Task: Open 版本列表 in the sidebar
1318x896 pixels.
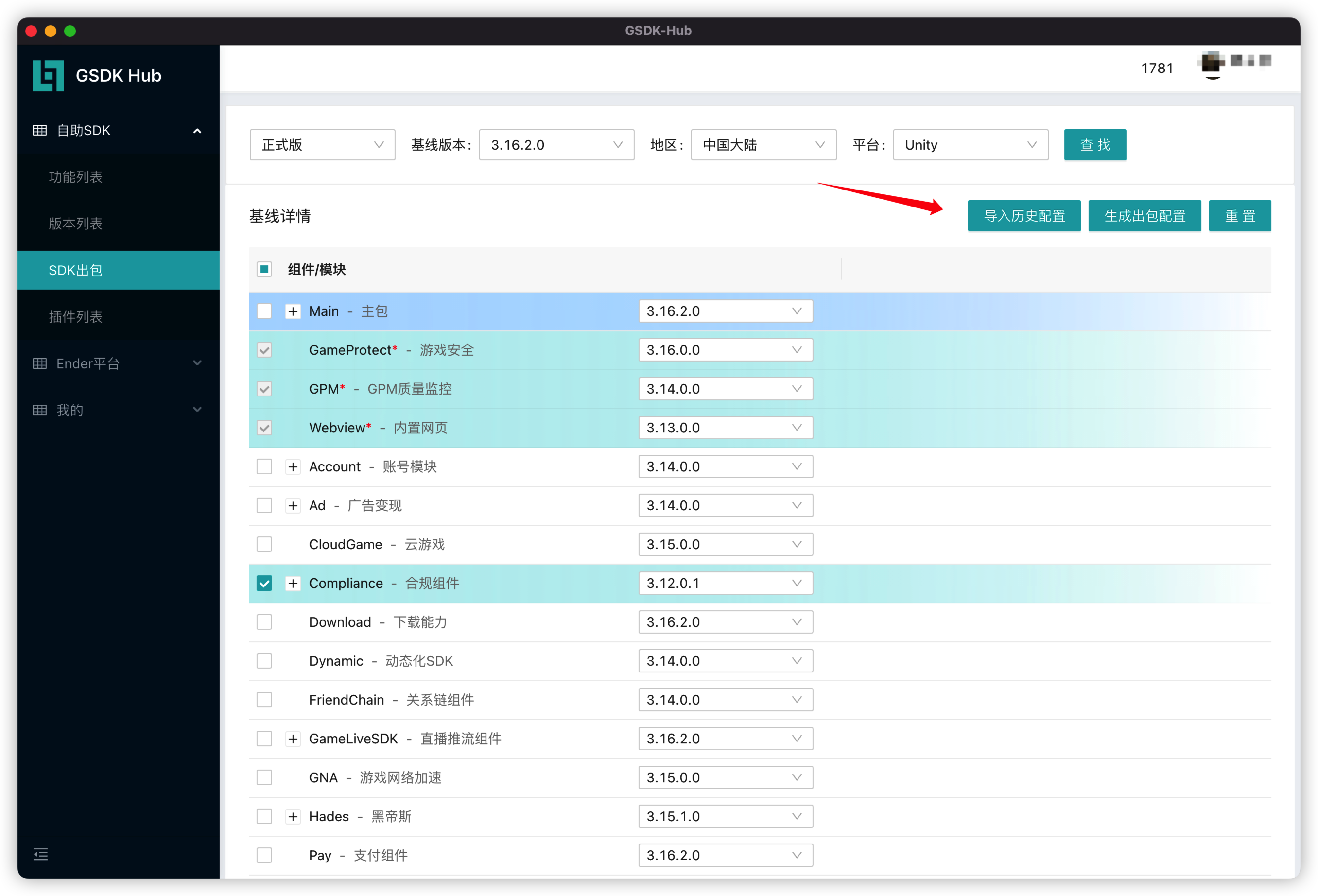Action: click(119, 224)
